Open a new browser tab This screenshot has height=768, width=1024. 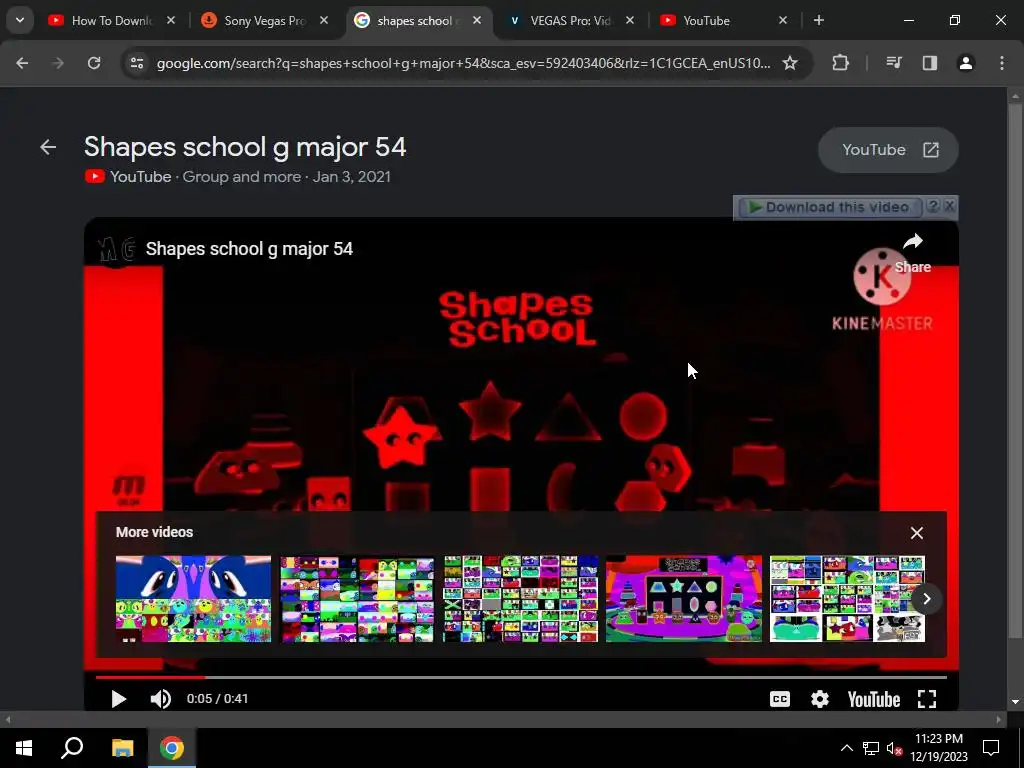coord(818,20)
